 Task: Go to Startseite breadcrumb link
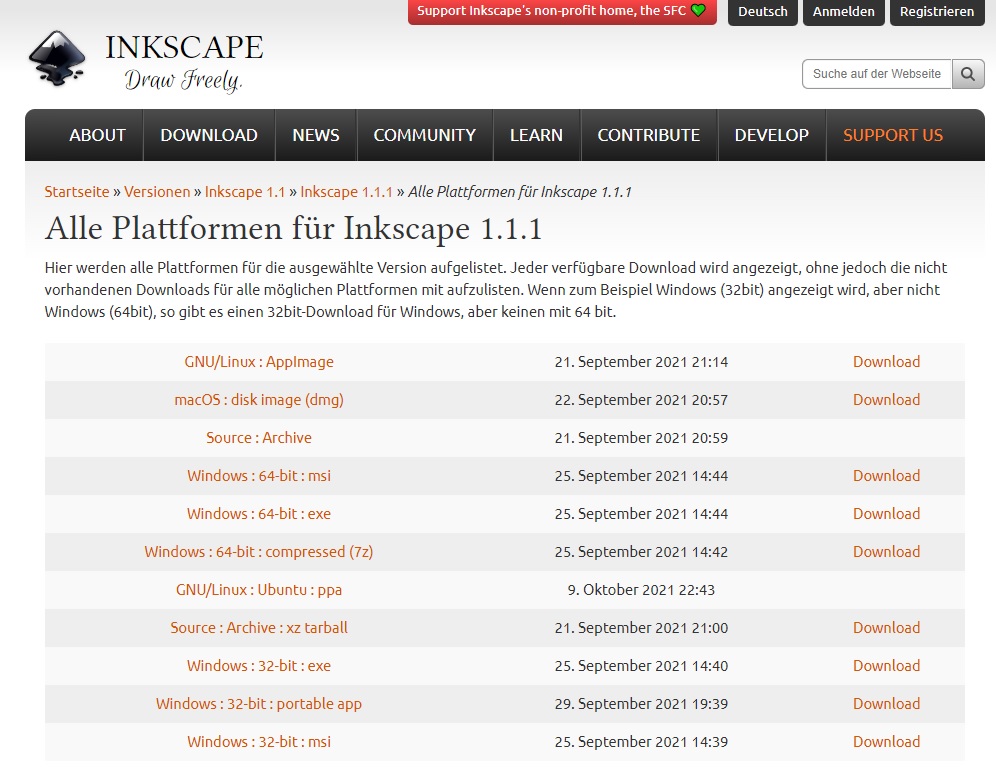(x=77, y=192)
